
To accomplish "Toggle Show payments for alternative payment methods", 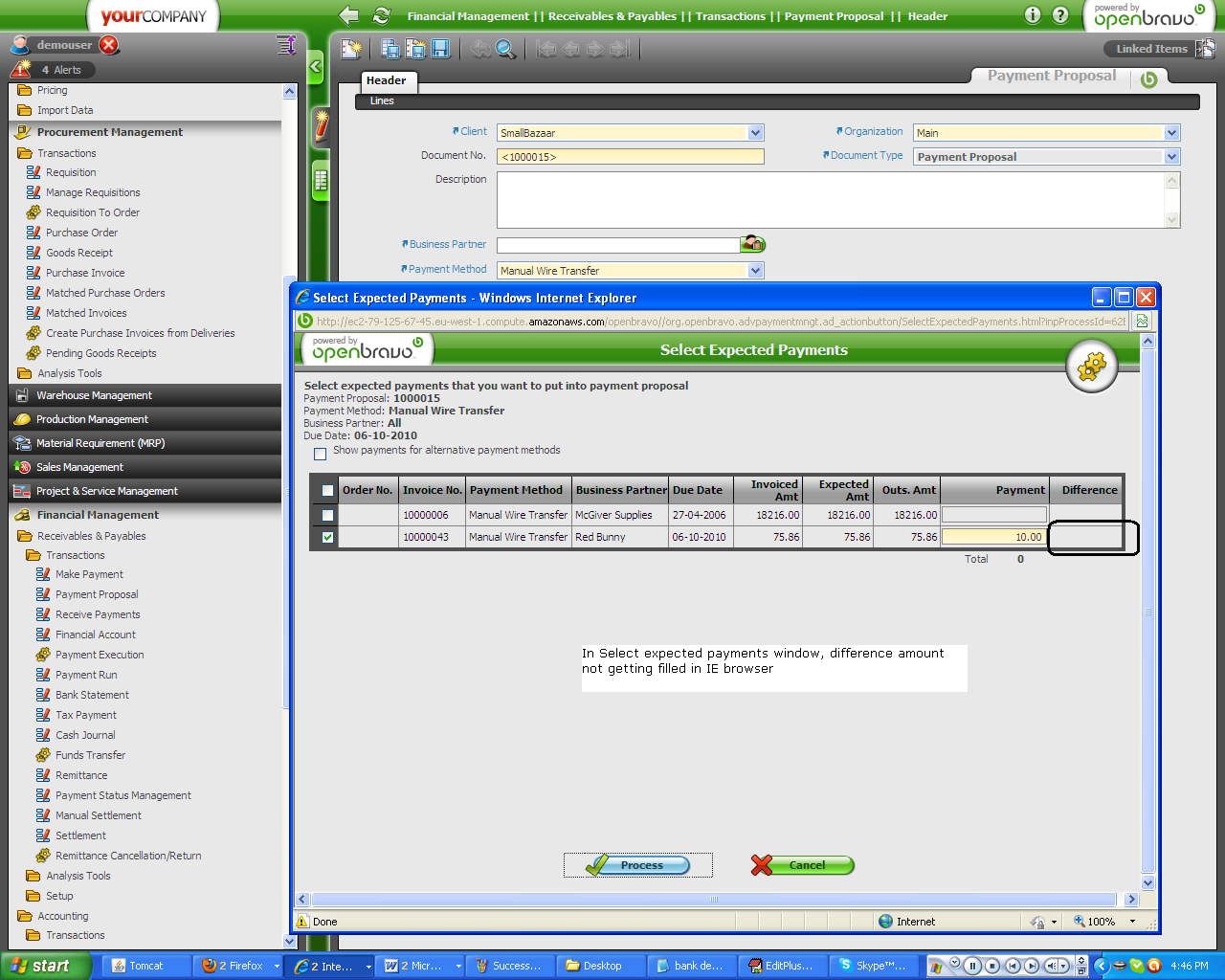I will pyautogui.click(x=321, y=454).
